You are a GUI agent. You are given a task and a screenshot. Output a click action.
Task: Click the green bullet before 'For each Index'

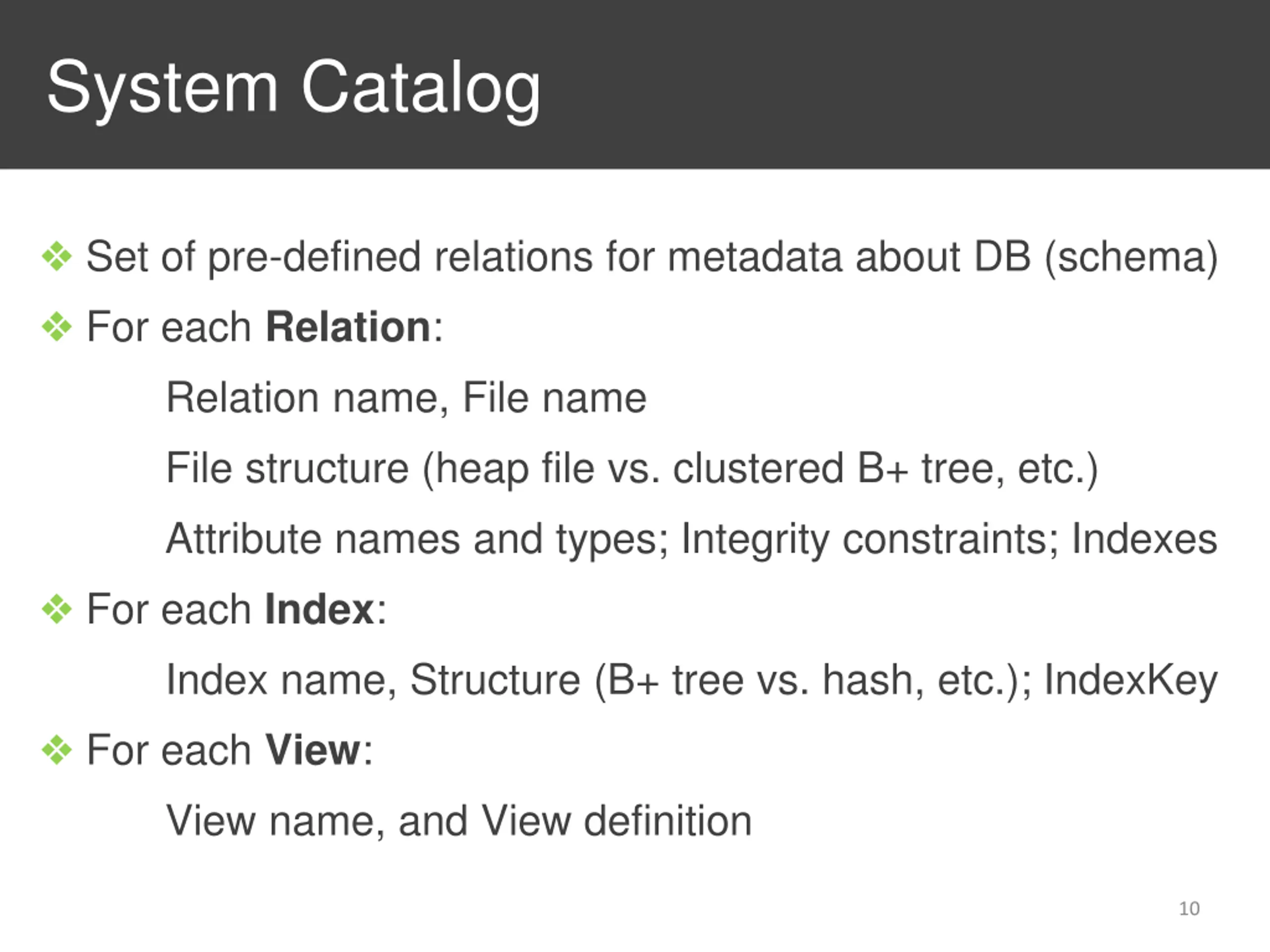pyautogui.click(x=57, y=609)
